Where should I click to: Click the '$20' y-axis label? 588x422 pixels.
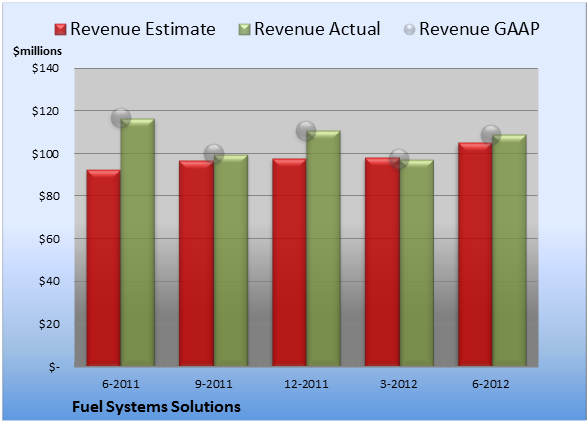click(49, 324)
